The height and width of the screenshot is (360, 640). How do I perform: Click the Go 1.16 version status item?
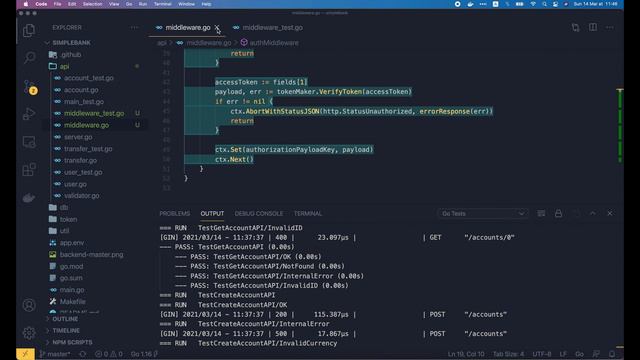click(x=141, y=354)
